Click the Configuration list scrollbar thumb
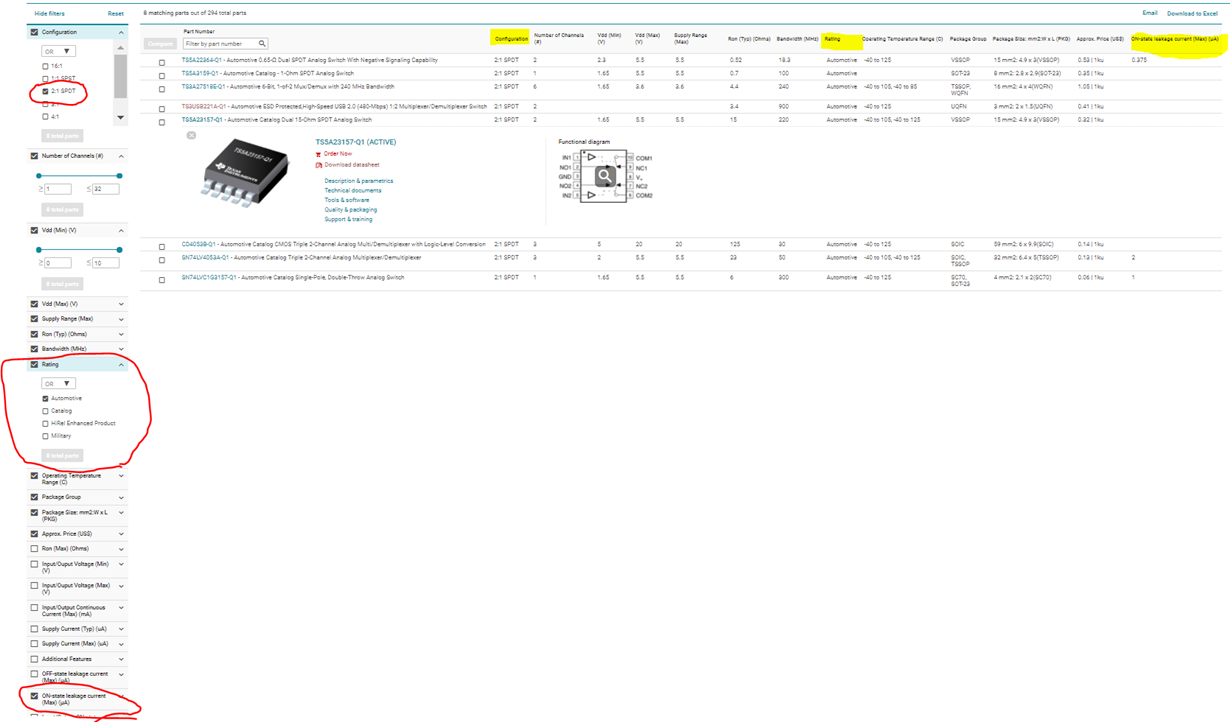The width and height of the screenshot is (1230, 722). tap(121, 75)
